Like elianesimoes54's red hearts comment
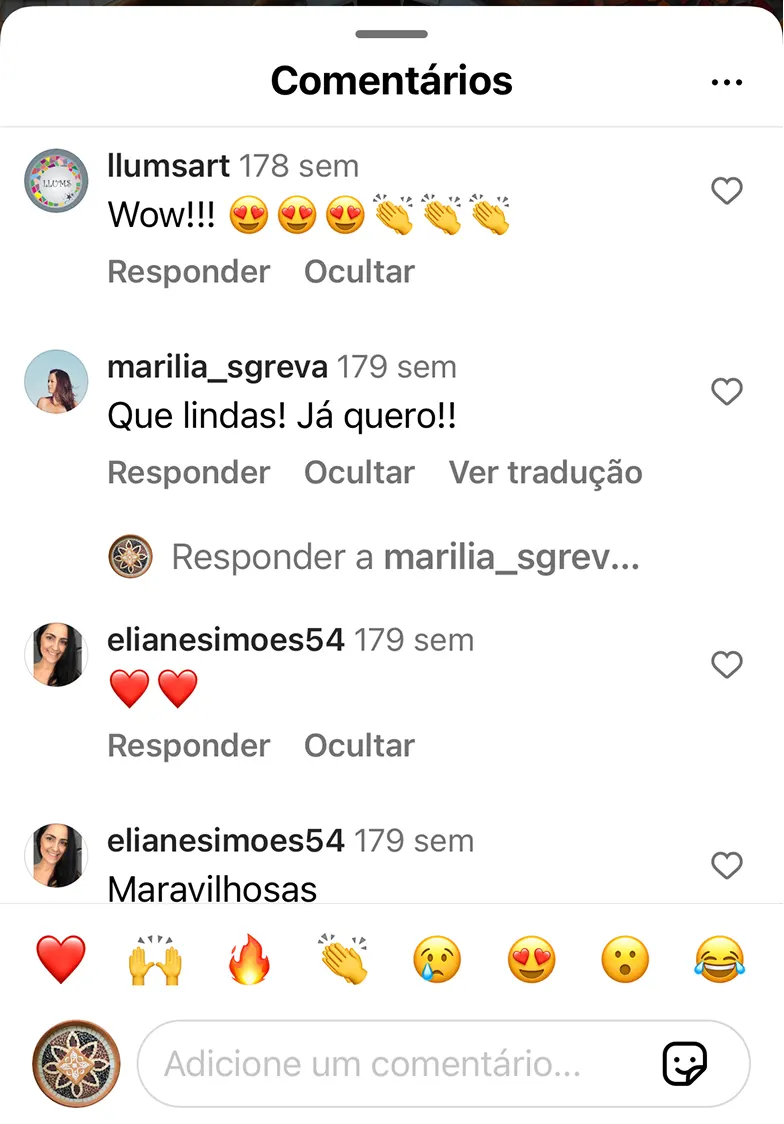 point(727,665)
